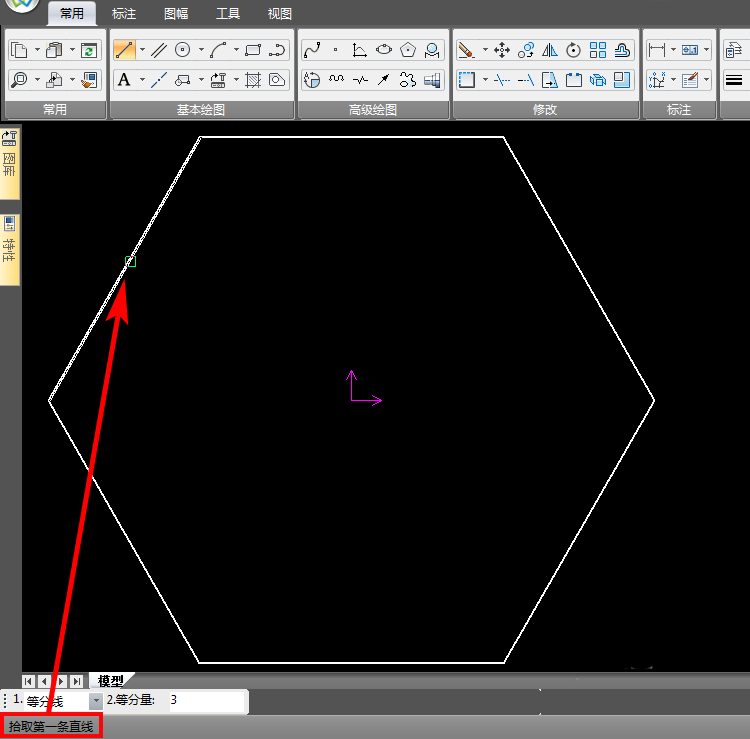Screen dimensions: 750x739
Task: Open the 等分线 mode dropdown
Action: [x=96, y=701]
